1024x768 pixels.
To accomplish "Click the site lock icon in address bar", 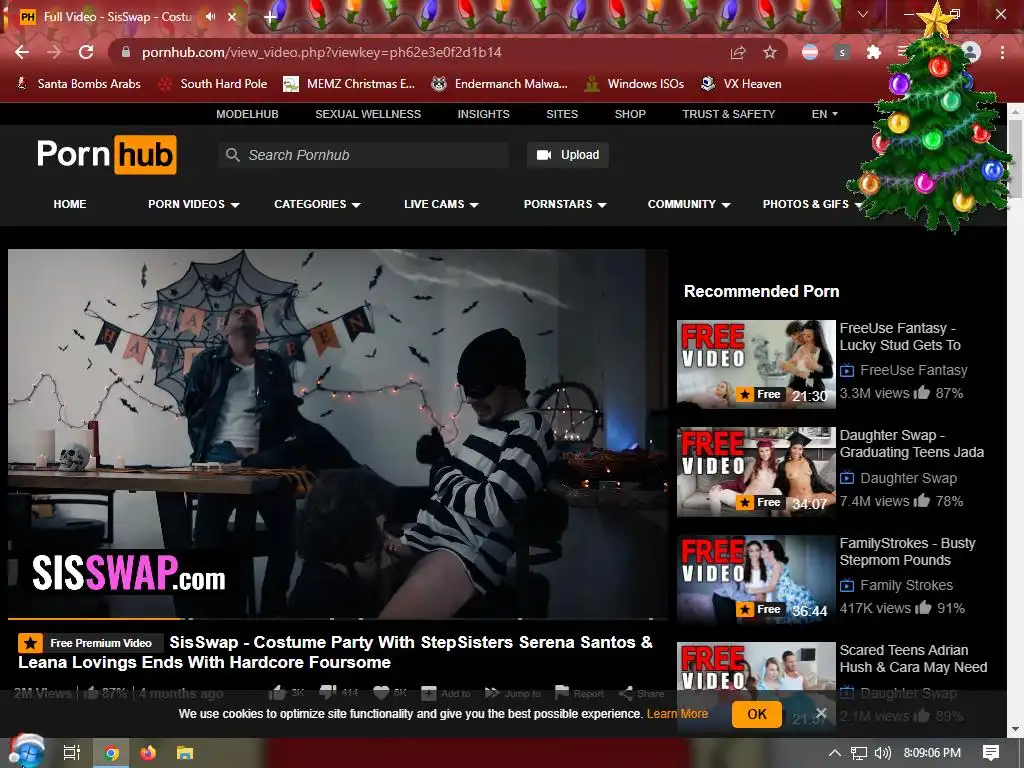I will point(126,52).
